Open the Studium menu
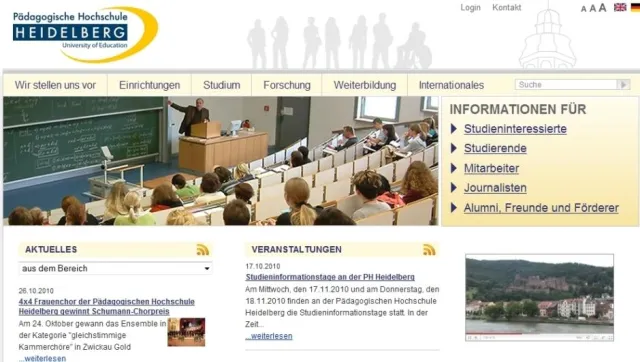Viewport: 640px width, 362px height. (222, 85)
